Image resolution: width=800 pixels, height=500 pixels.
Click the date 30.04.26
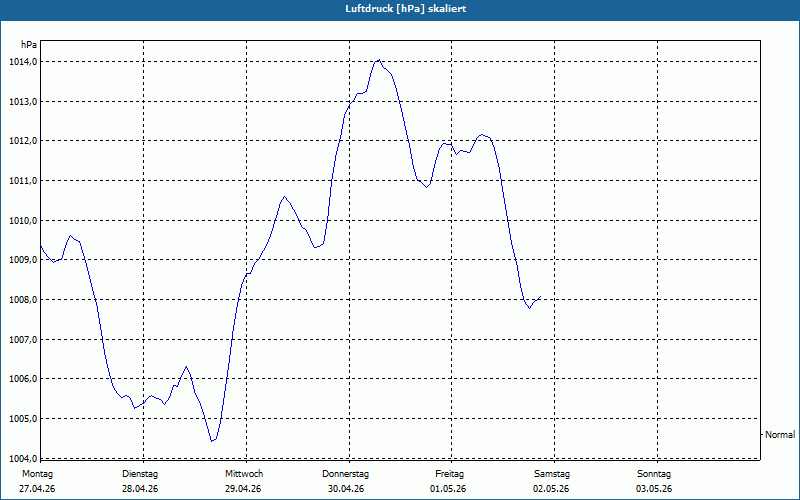(346, 489)
